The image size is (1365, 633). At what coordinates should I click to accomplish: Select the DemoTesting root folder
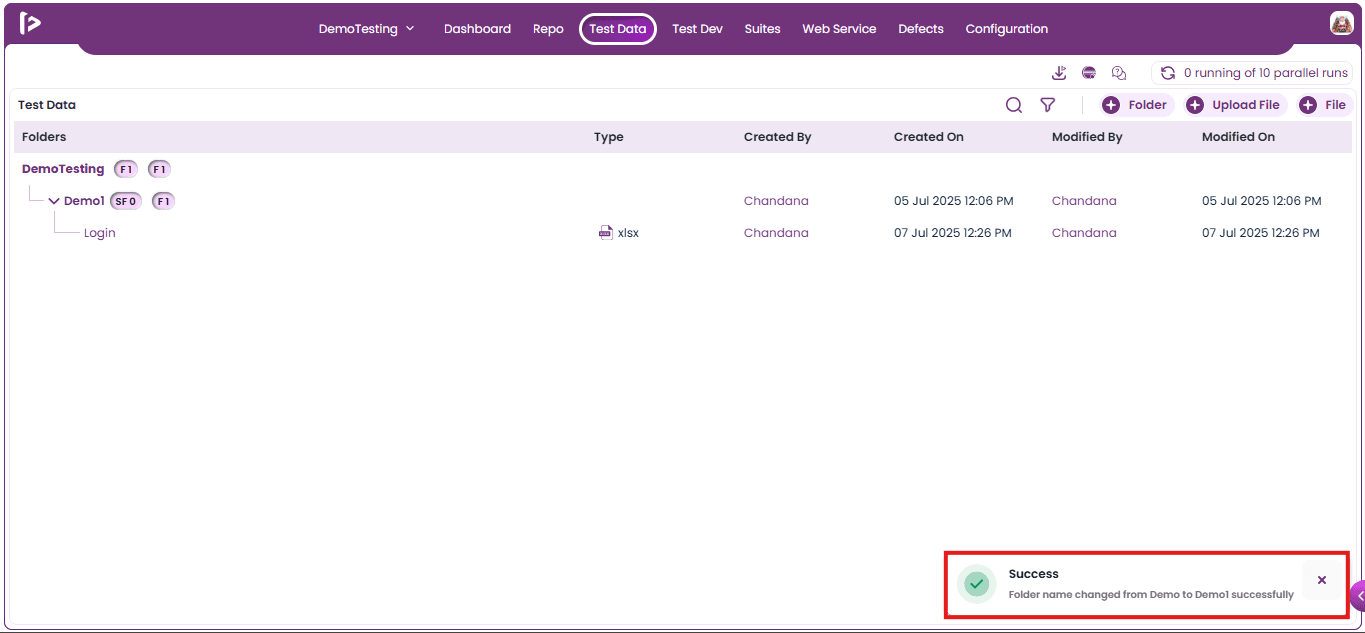(x=63, y=169)
